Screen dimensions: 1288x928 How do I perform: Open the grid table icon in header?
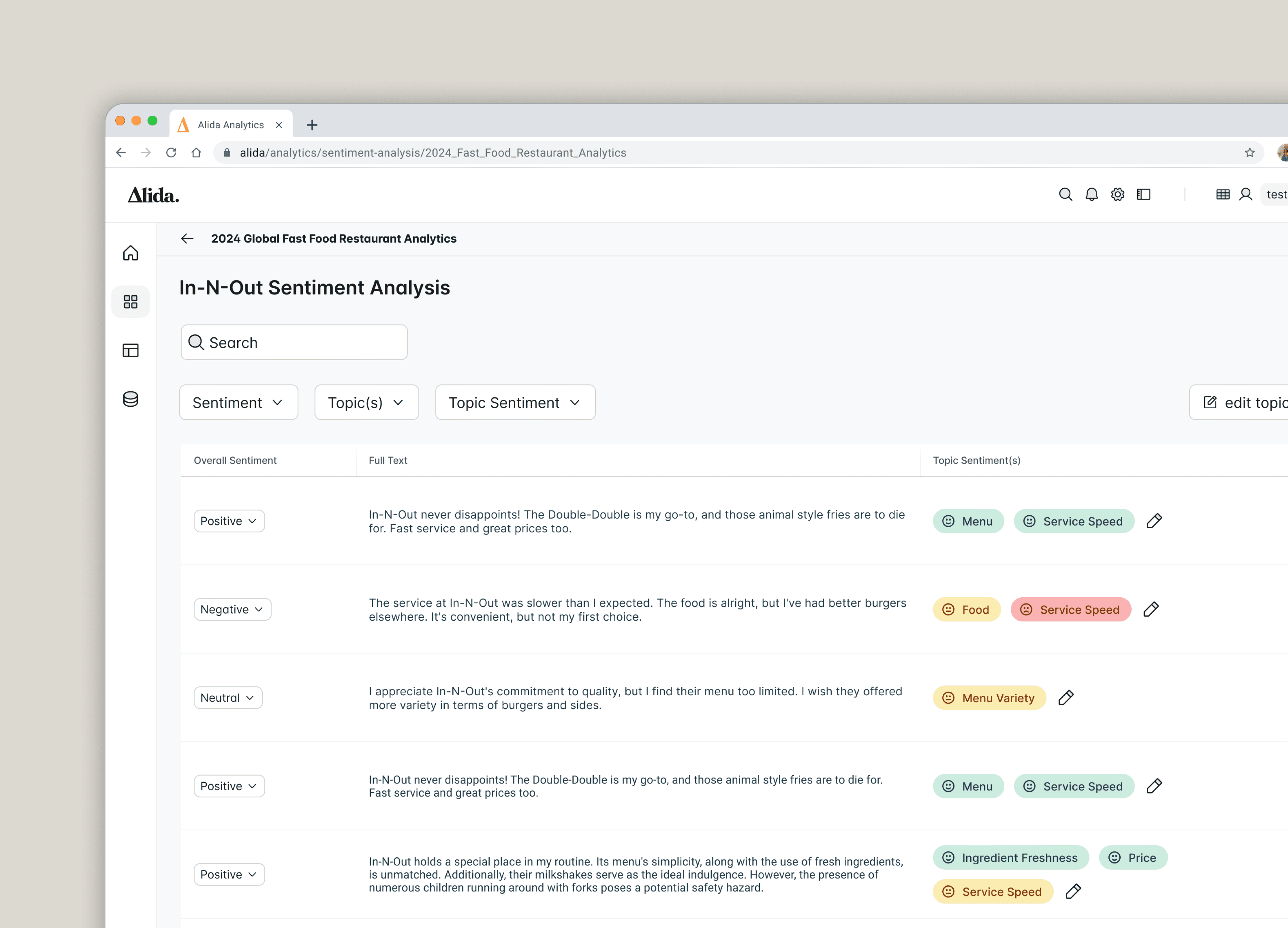1223,195
